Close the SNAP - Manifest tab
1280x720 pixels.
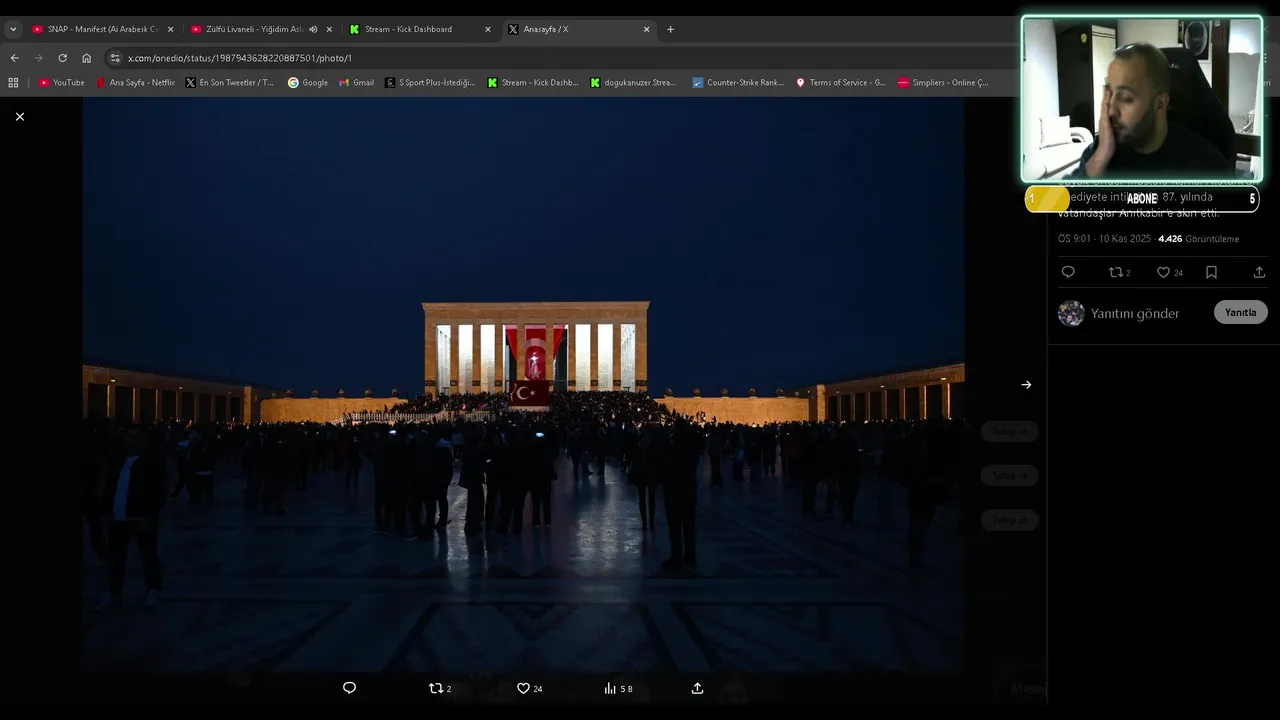pos(170,29)
